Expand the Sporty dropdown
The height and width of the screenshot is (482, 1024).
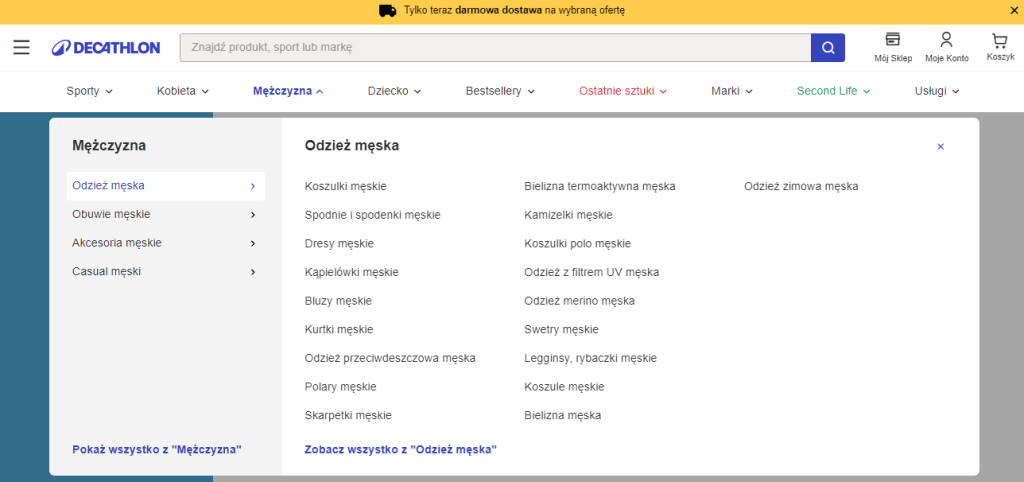point(89,91)
